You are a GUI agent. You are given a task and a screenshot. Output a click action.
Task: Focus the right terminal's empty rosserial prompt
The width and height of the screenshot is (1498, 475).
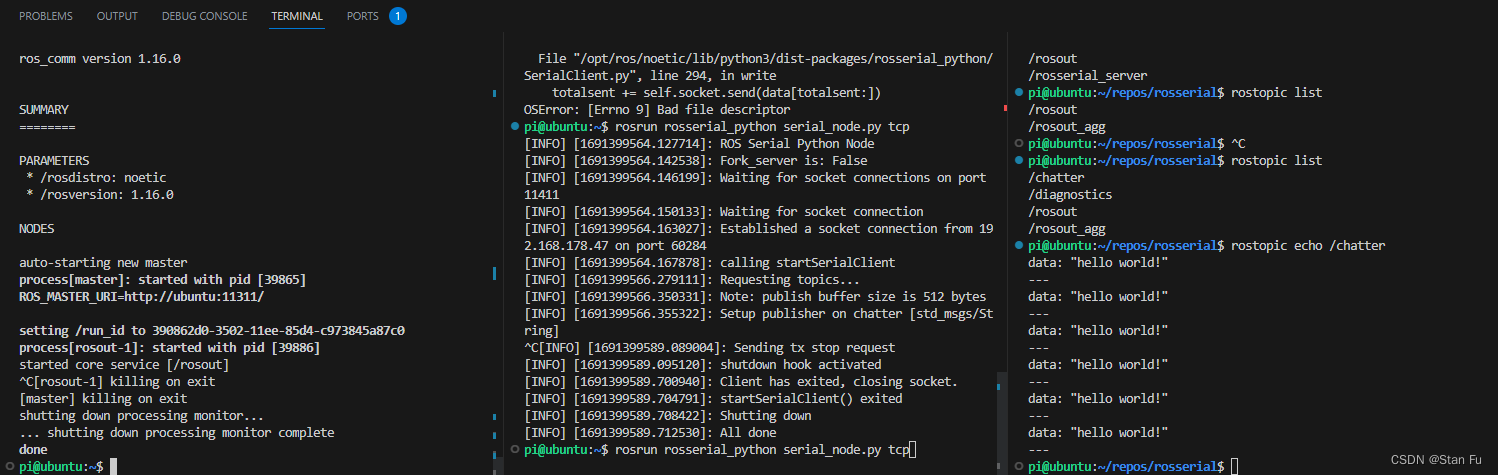(x=1235, y=467)
